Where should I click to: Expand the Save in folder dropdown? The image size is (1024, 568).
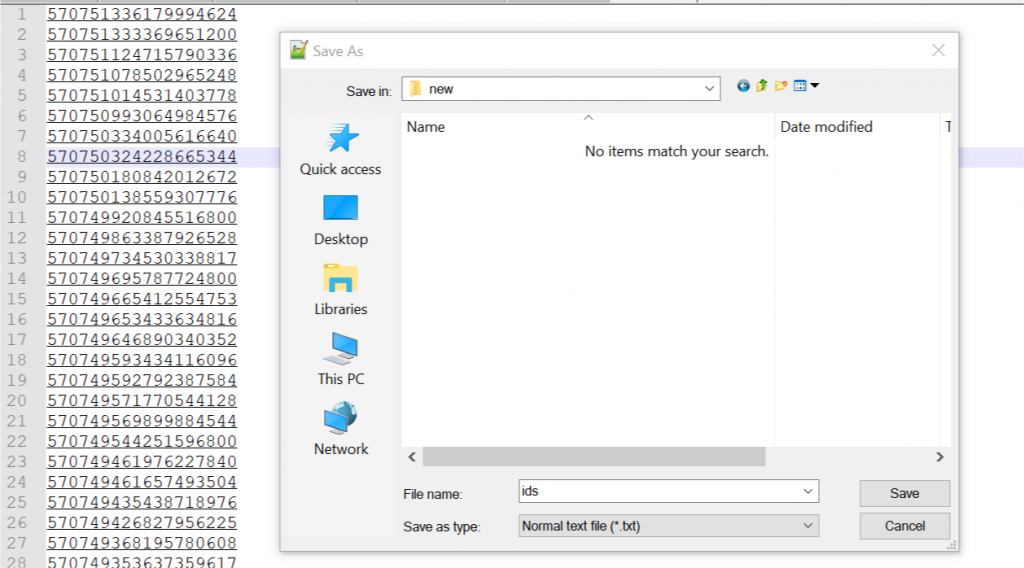tap(709, 89)
